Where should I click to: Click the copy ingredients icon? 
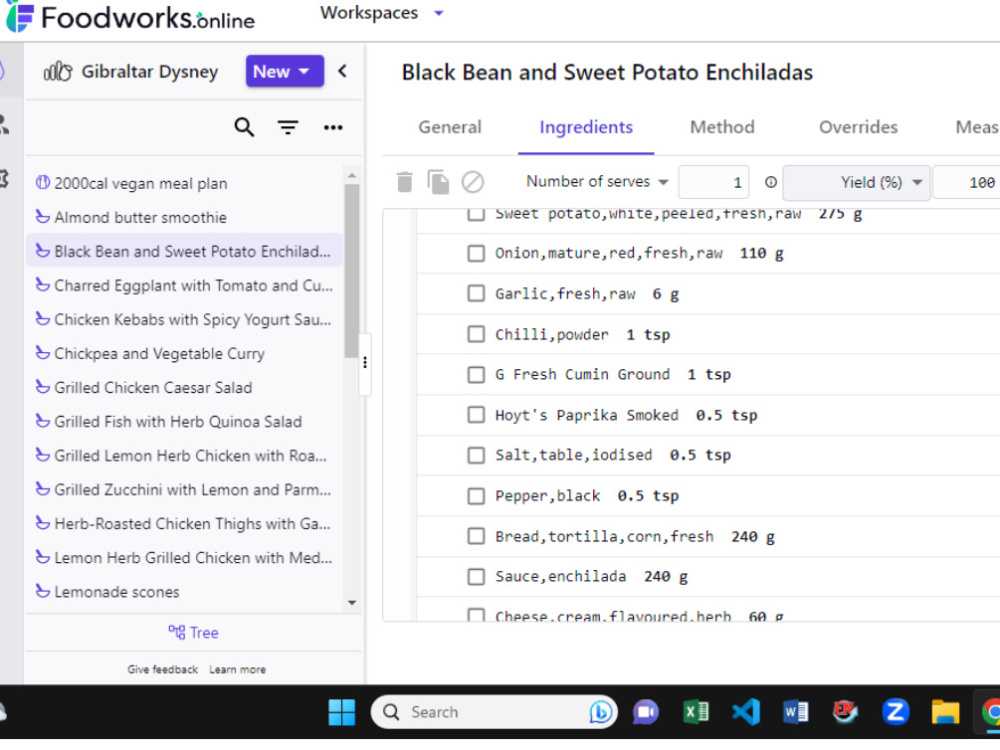438,182
